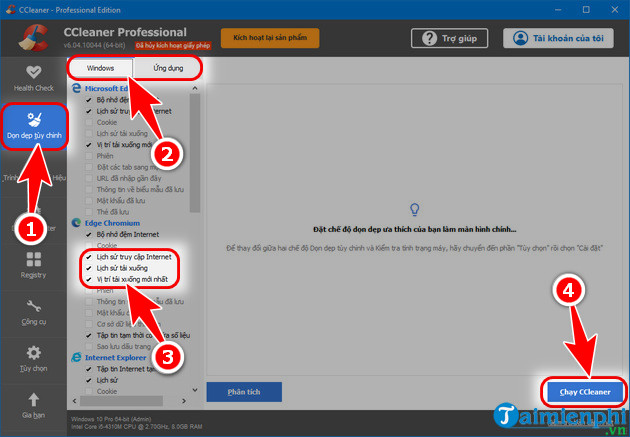
Task: Collapse the Microsoft Edge group header
Action: 106,88
